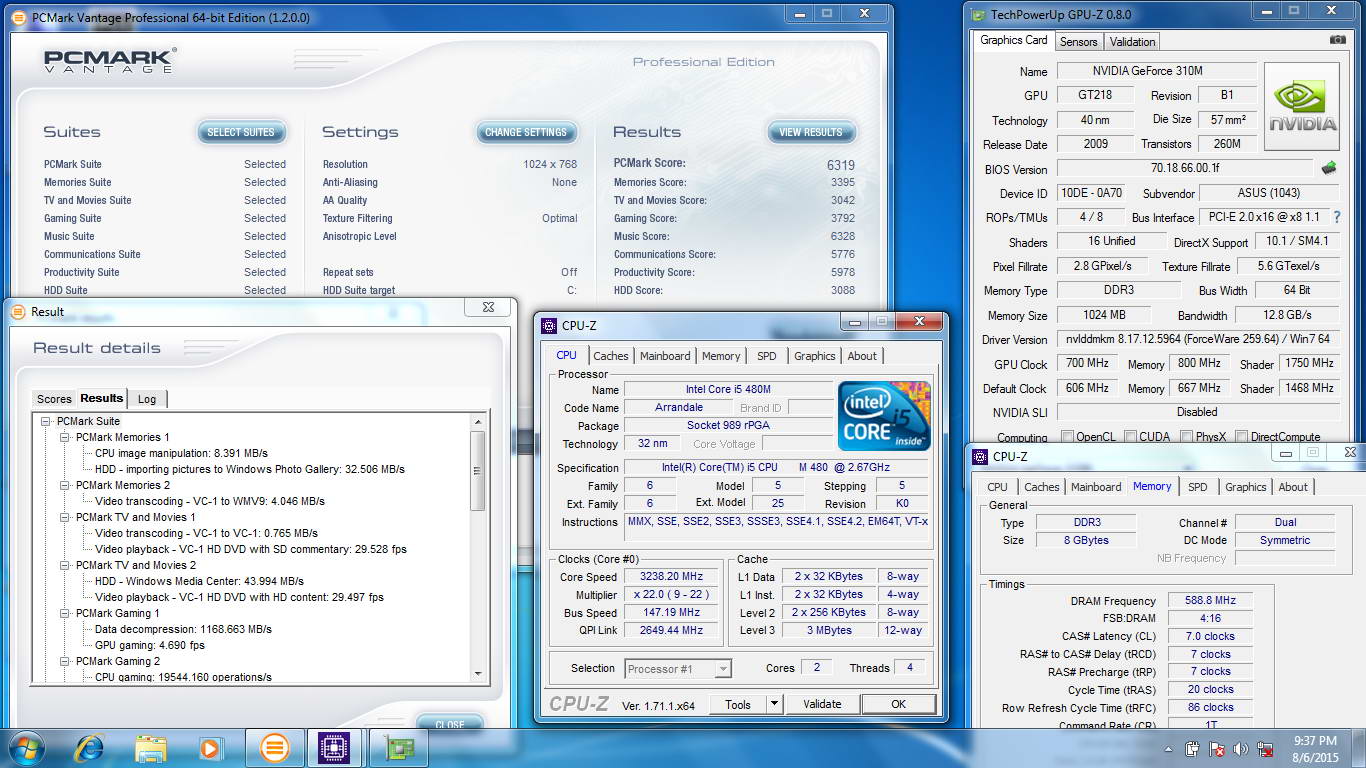Show hidden system tray icons

click(x=1168, y=748)
